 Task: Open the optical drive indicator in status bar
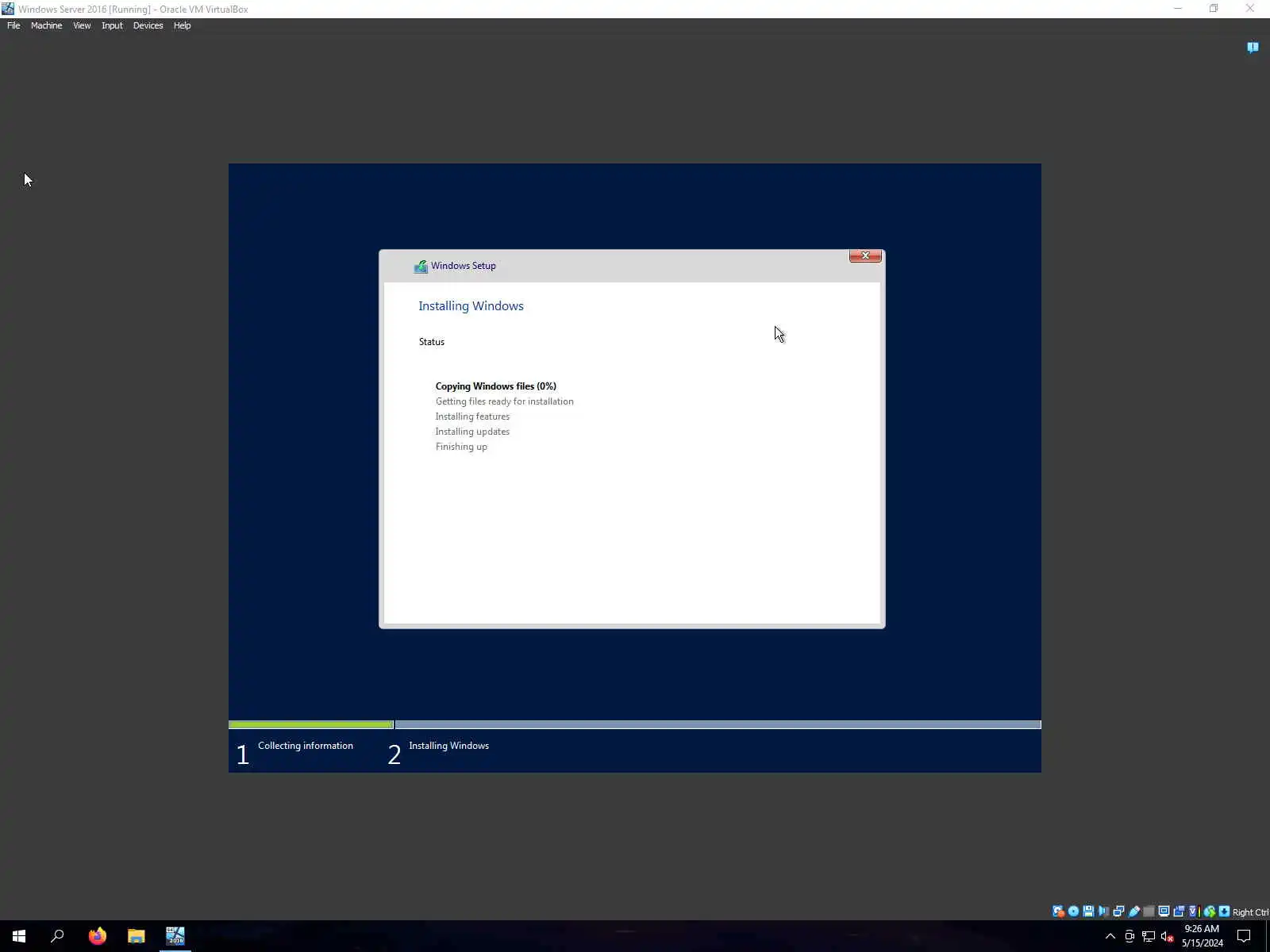1073,912
